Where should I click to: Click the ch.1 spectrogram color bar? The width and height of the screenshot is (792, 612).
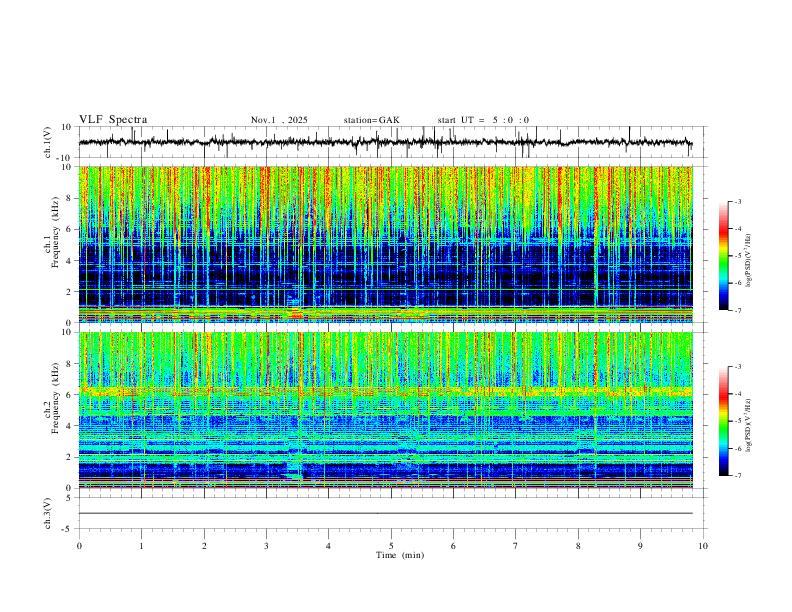(724, 256)
